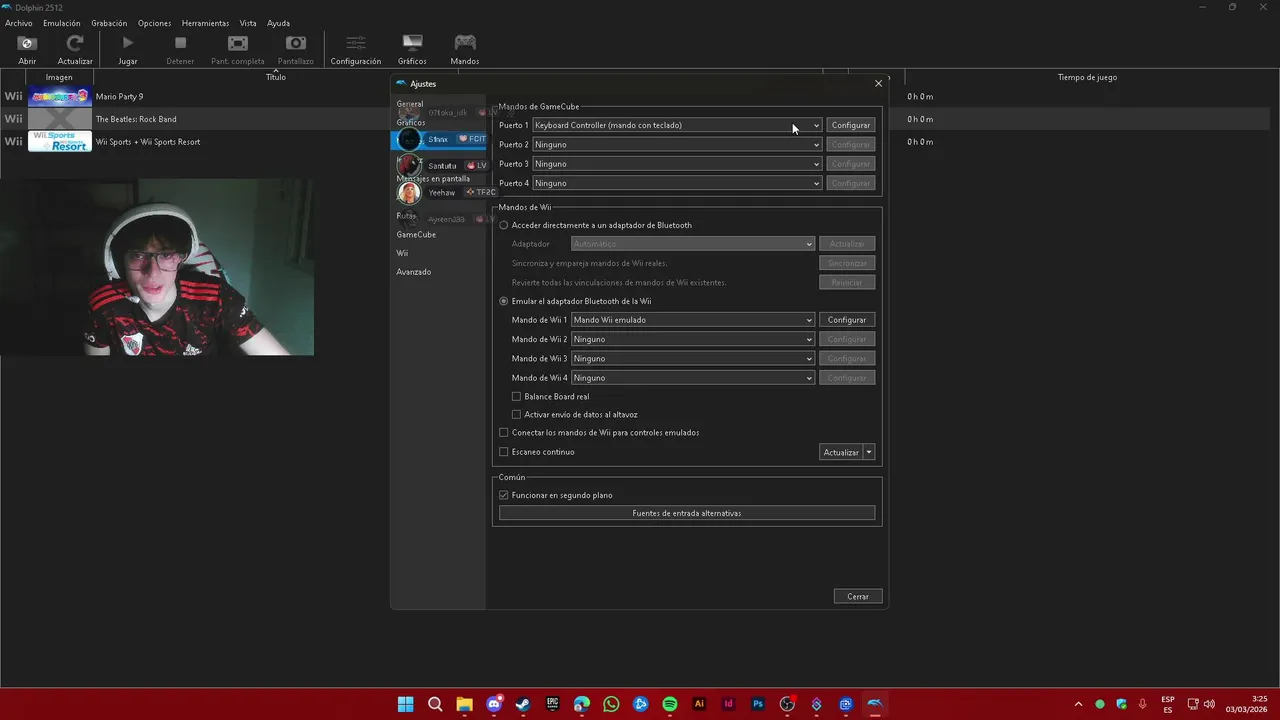Open the Opciones menu
Image resolution: width=1280 pixels, height=720 pixels.
154,23
